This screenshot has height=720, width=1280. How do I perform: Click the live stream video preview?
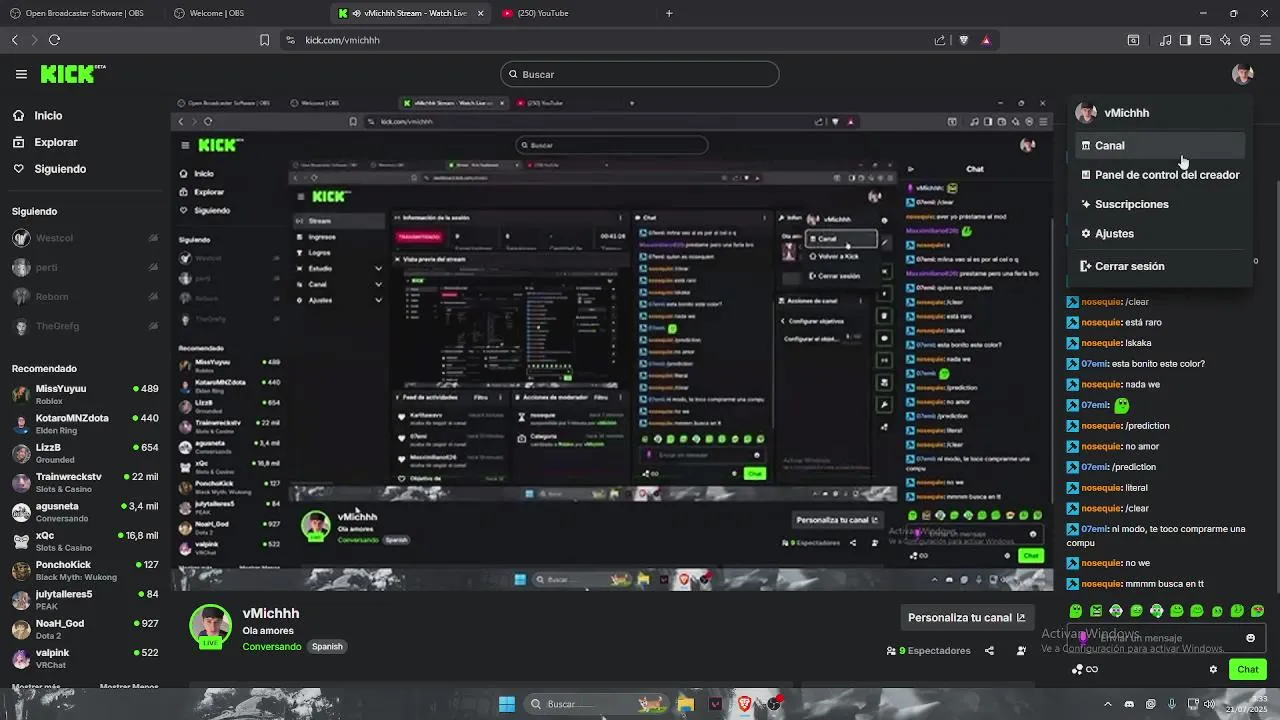tap(612, 342)
